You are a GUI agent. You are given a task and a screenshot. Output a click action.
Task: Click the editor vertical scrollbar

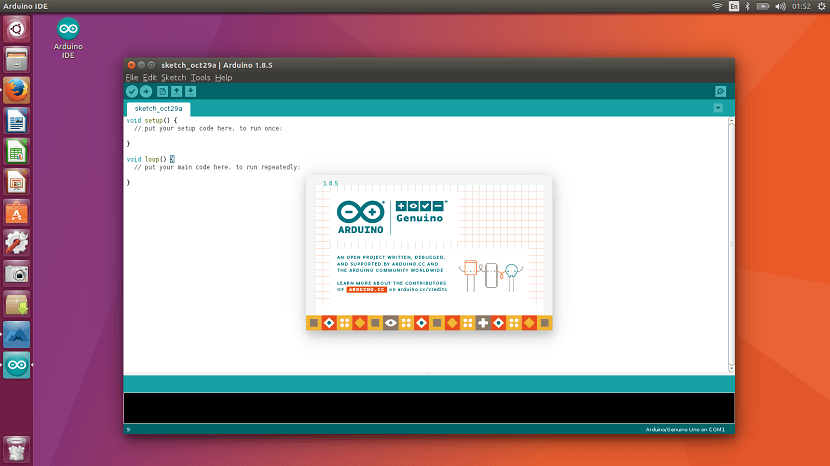pyautogui.click(x=731, y=240)
